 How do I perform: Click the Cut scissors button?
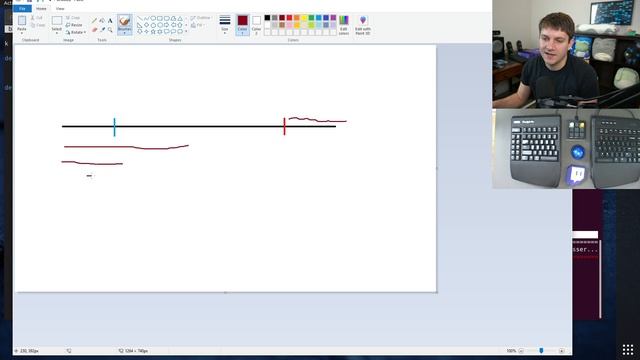(37, 18)
